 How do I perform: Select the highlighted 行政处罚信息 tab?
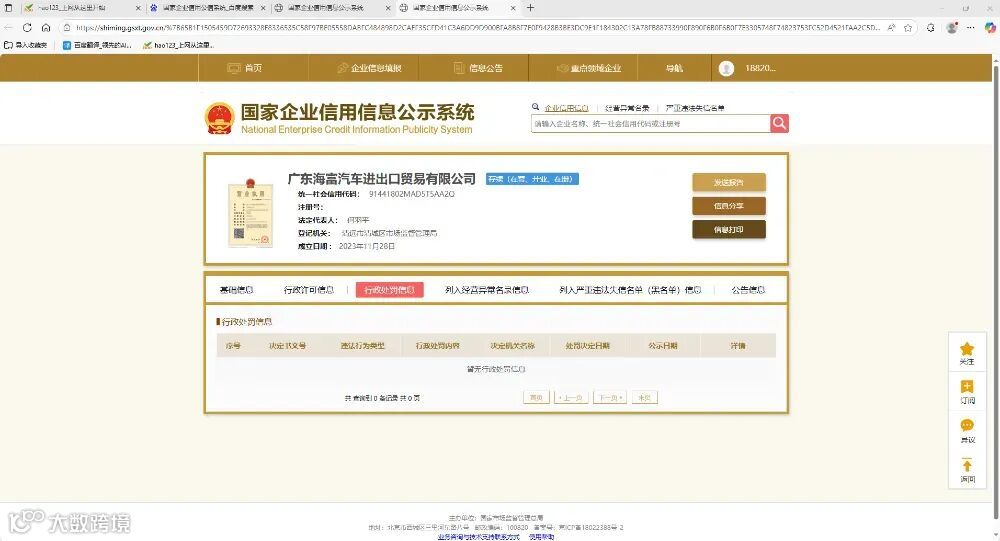[389, 290]
